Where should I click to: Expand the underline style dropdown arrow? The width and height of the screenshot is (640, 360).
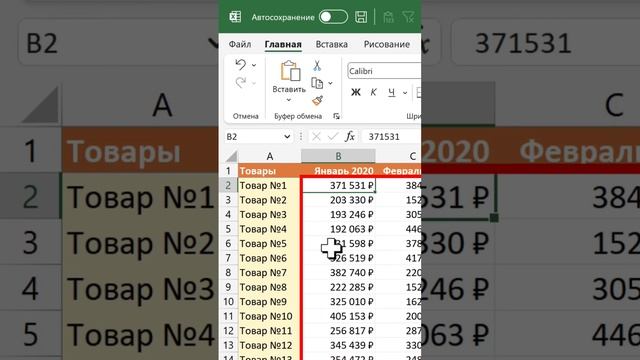point(405,93)
